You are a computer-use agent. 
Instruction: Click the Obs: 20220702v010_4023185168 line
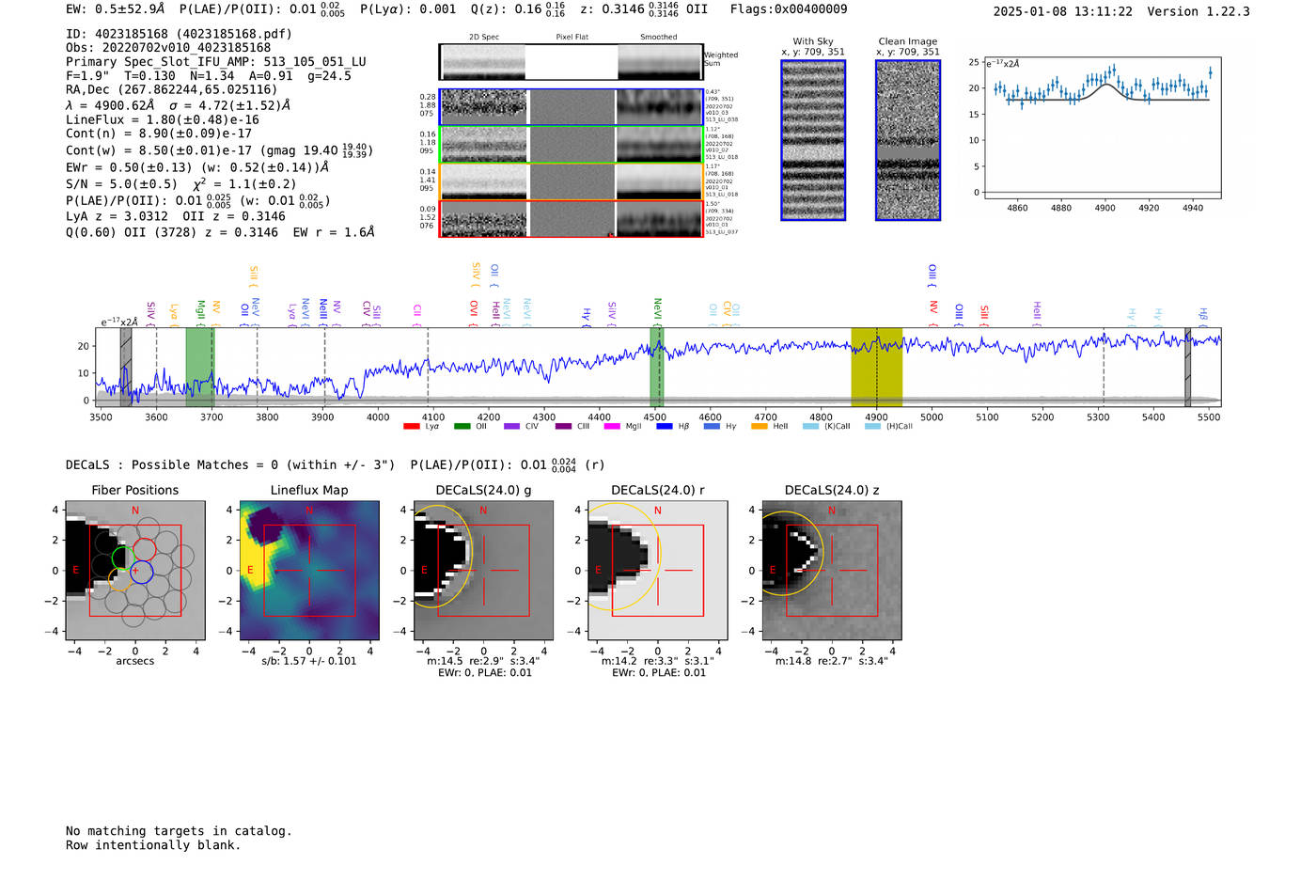168,48
